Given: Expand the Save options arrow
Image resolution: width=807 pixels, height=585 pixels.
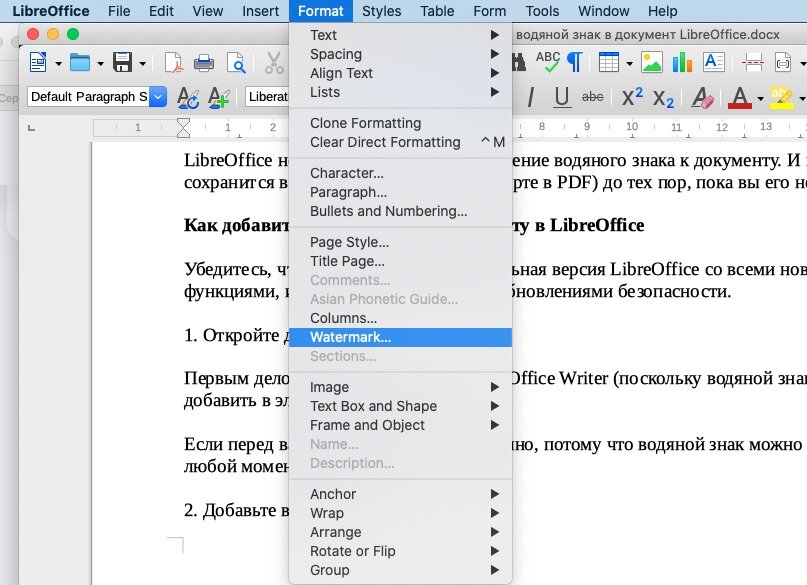Looking at the screenshot, I should pos(143,64).
